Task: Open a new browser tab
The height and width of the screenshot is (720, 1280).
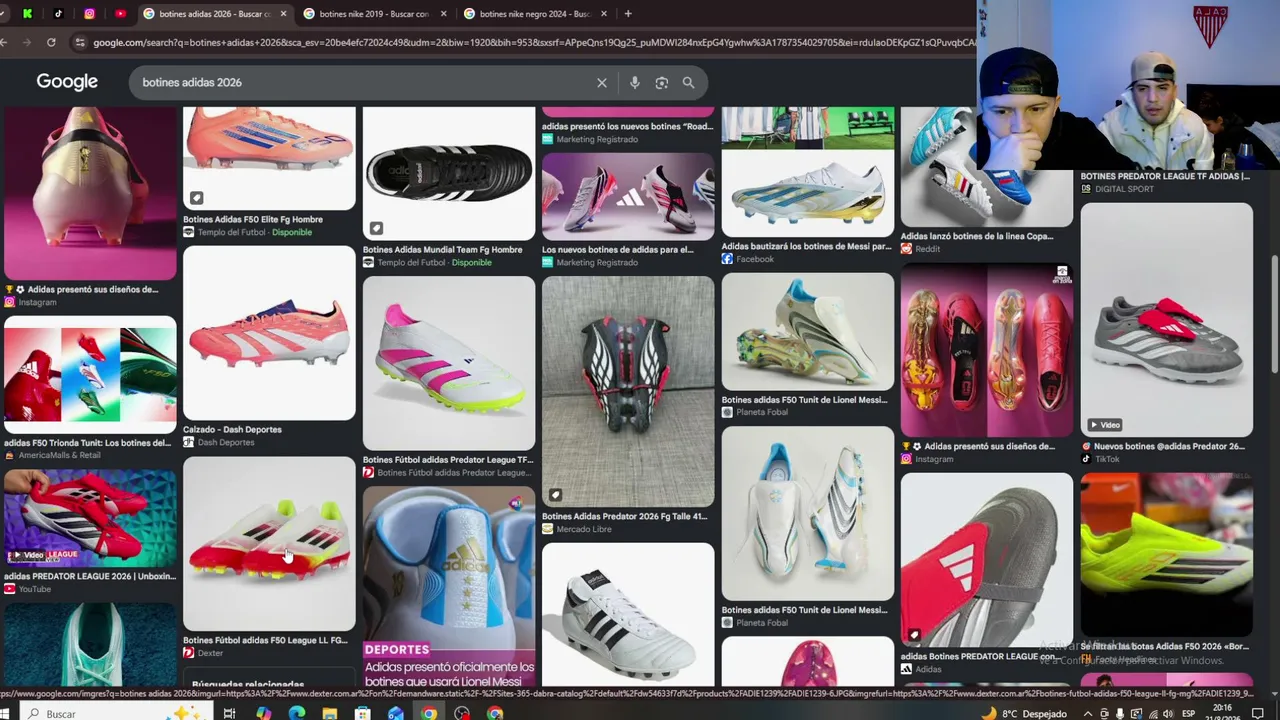Action: point(628,14)
